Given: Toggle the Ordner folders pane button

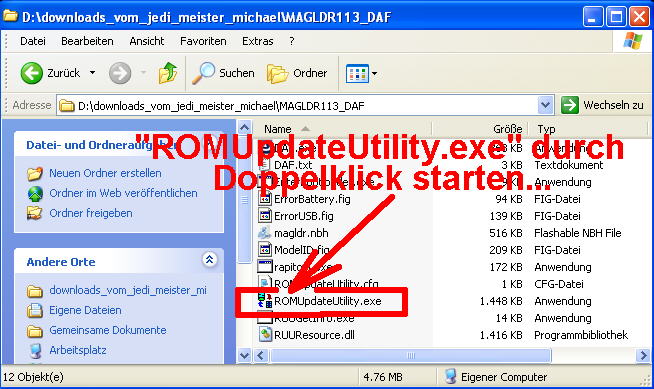Looking at the screenshot, I should 297,73.
